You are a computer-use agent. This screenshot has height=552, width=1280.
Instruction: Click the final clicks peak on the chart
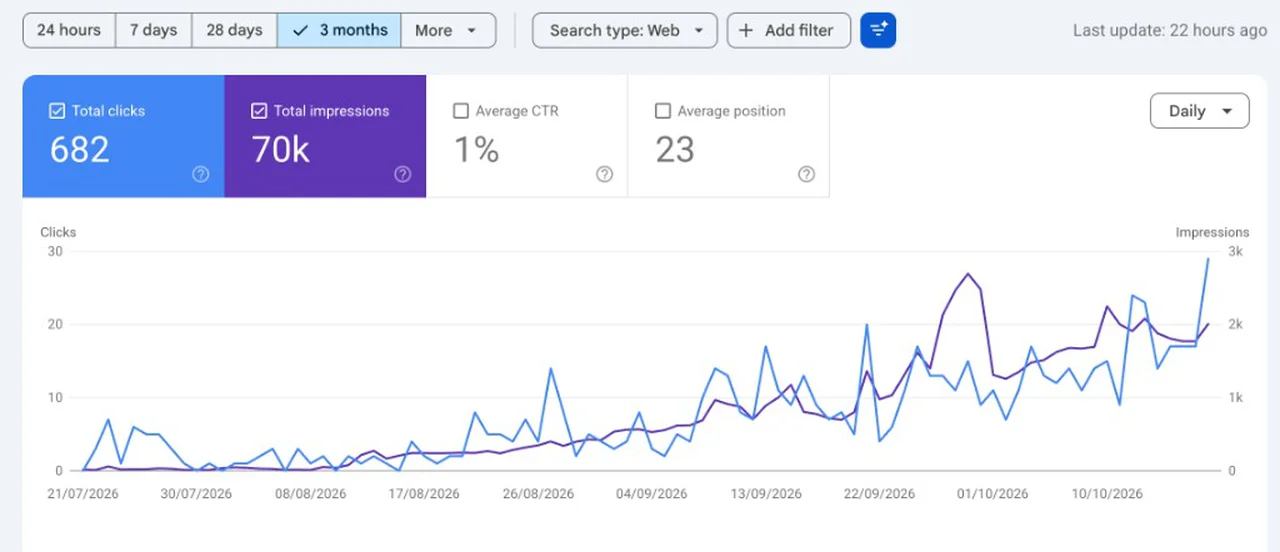tap(1208, 259)
